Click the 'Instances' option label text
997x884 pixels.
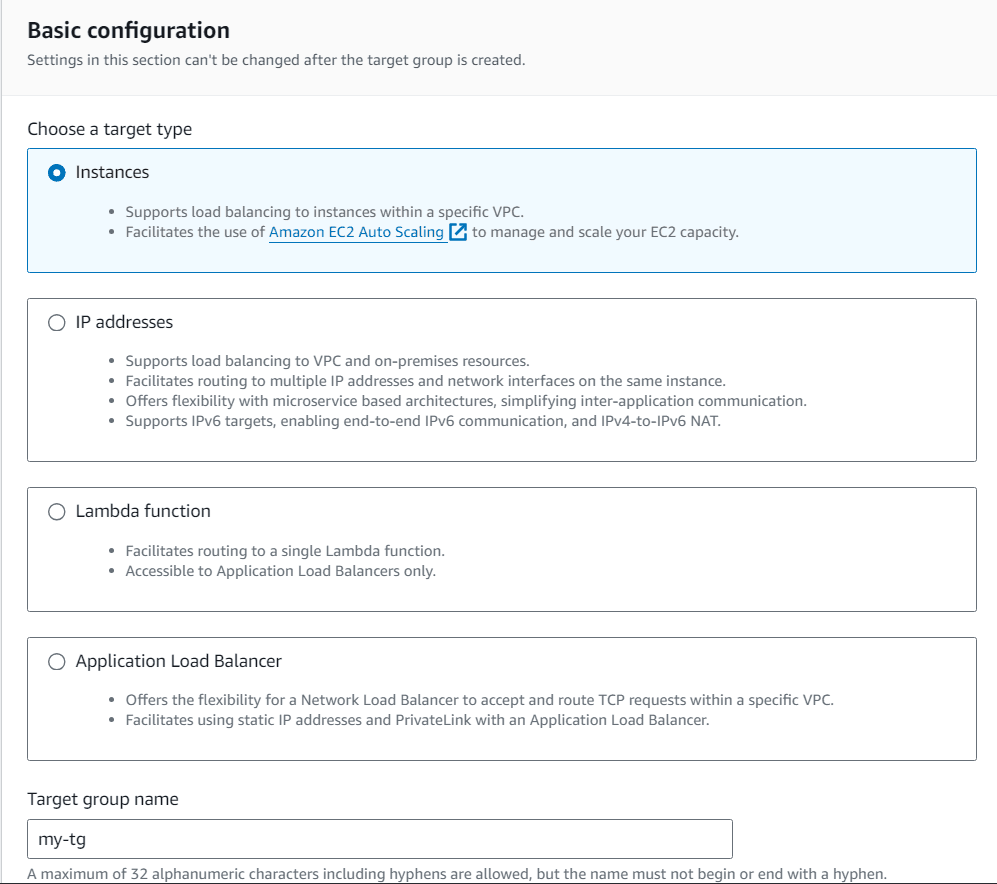(112, 173)
